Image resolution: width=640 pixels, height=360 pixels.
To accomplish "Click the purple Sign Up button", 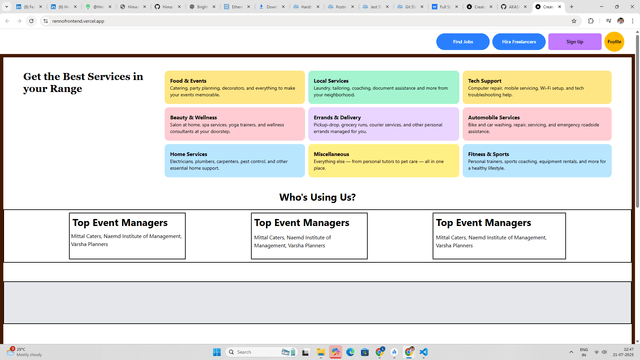I will pyautogui.click(x=575, y=42).
